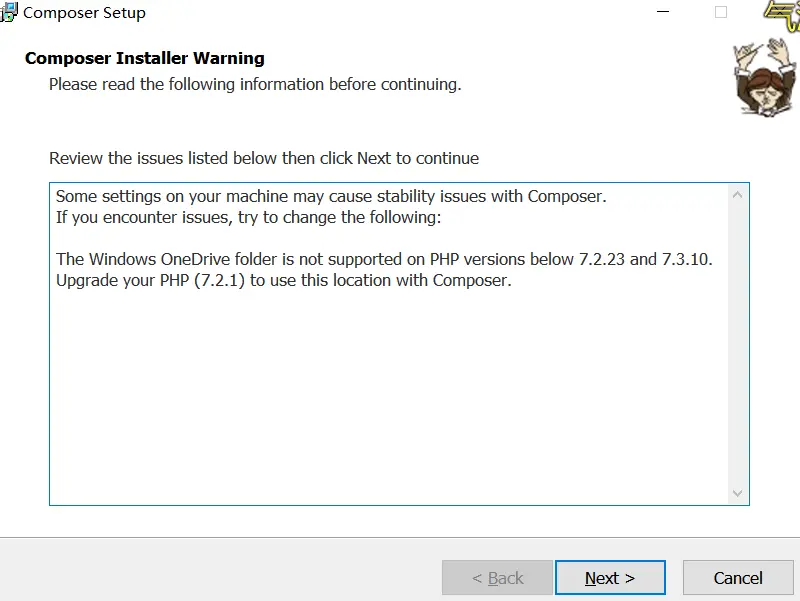
Task: Click 'Please read the following information' text
Action: point(255,84)
